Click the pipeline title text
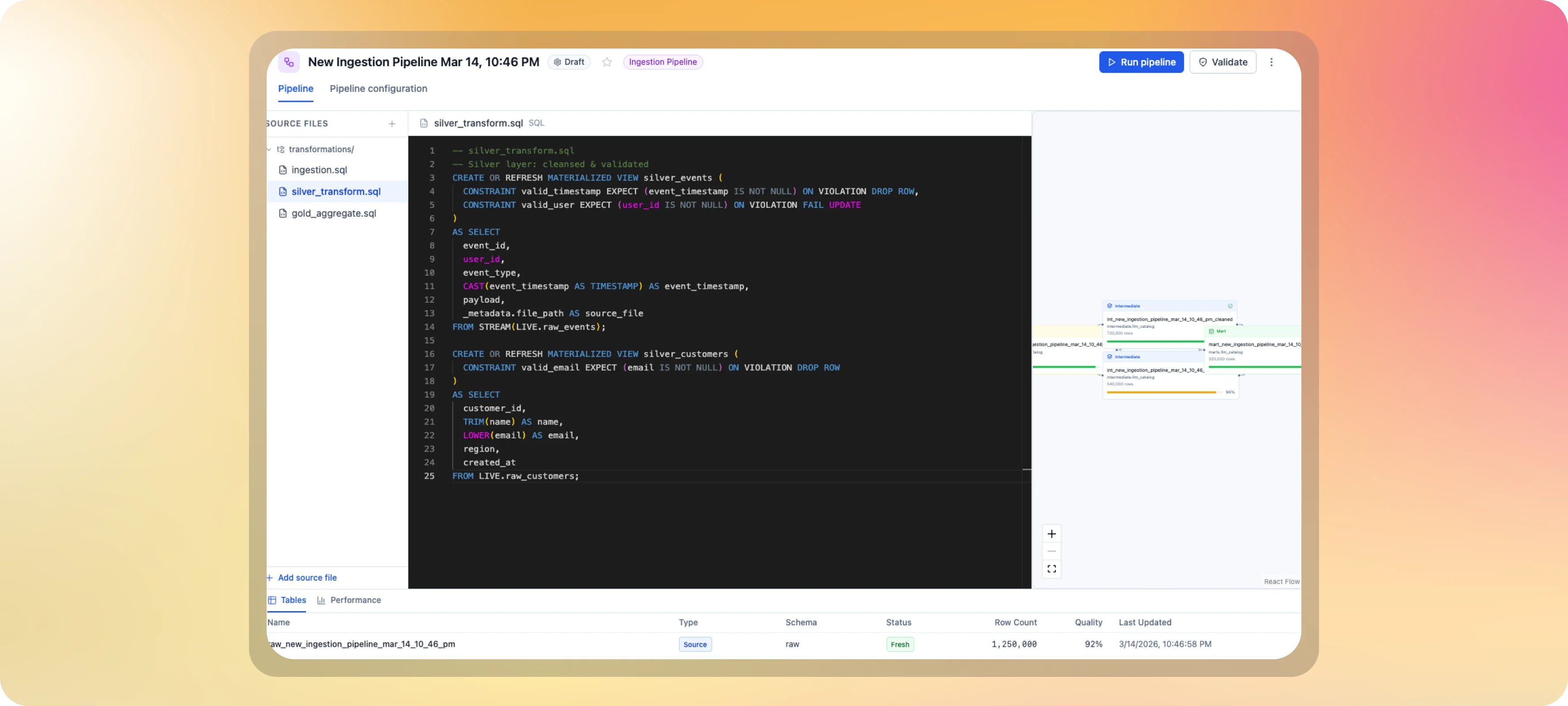 coord(423,62)
